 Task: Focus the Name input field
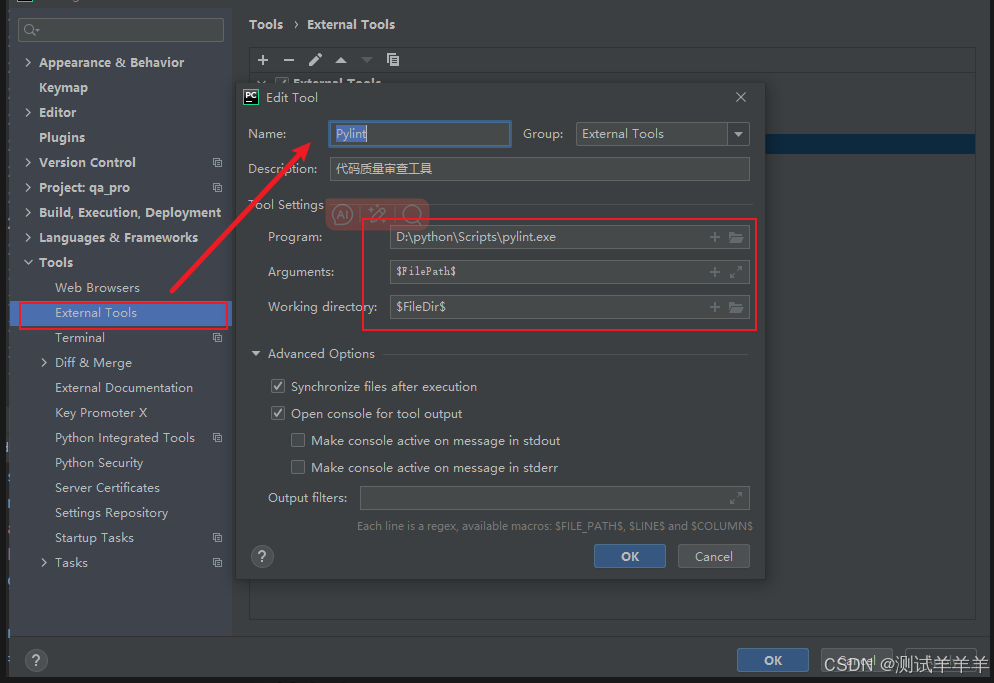click(x=420, y=134)
